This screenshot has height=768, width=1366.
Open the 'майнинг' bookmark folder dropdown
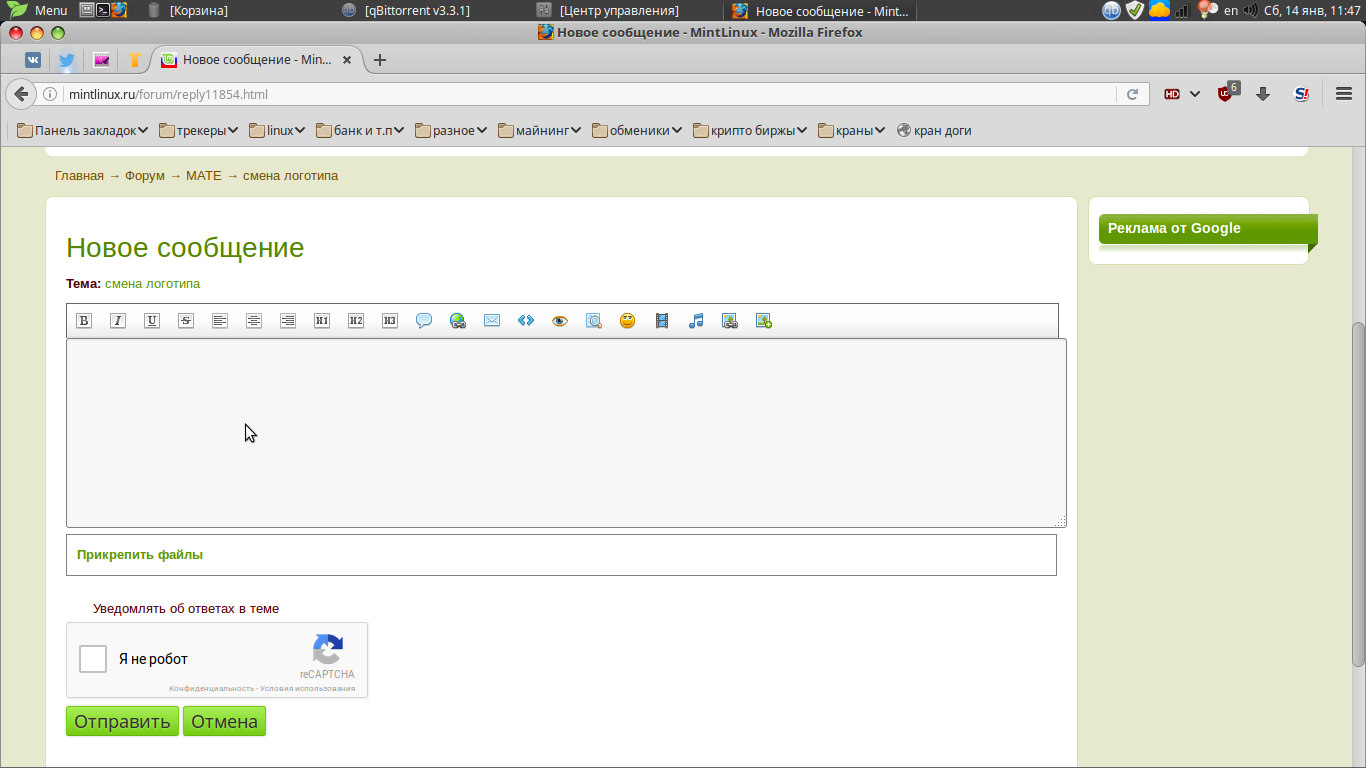pos(540,130)
